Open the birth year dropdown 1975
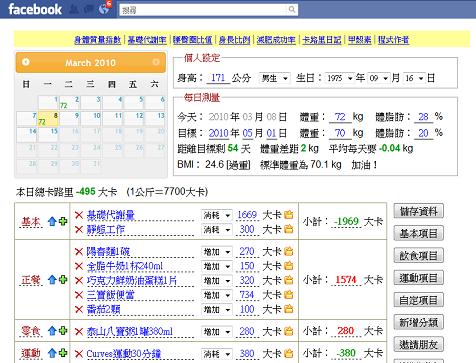This screenshot has height=363, width=476. [340, 78]
